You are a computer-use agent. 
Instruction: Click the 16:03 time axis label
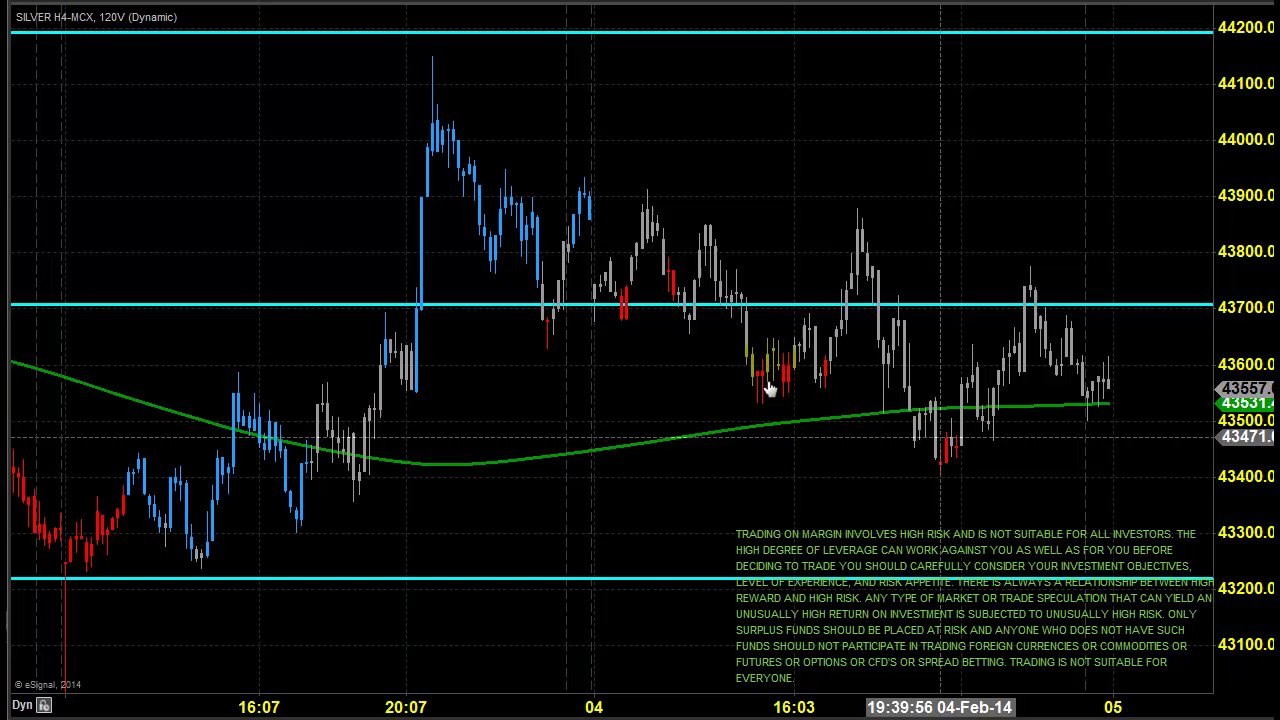coord(794,707)
